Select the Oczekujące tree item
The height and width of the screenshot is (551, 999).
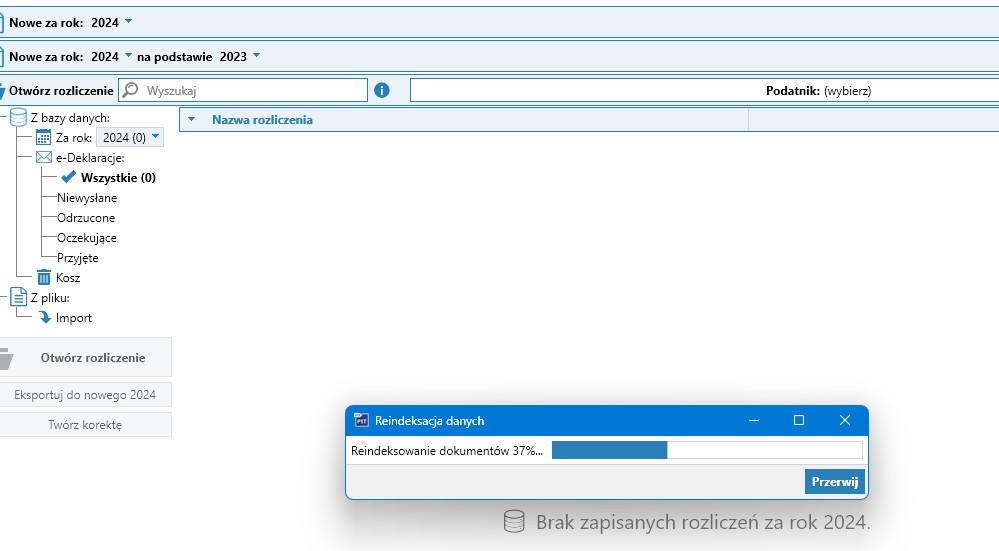[87, 238]
